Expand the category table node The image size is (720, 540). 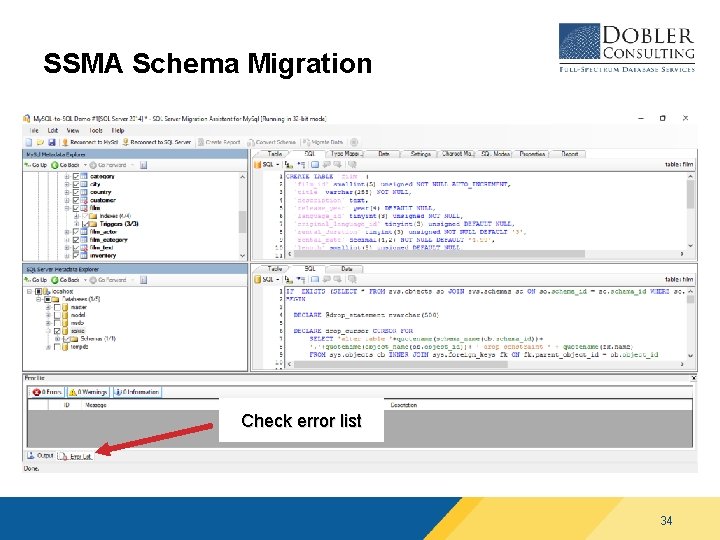click(x=67, y=176)
